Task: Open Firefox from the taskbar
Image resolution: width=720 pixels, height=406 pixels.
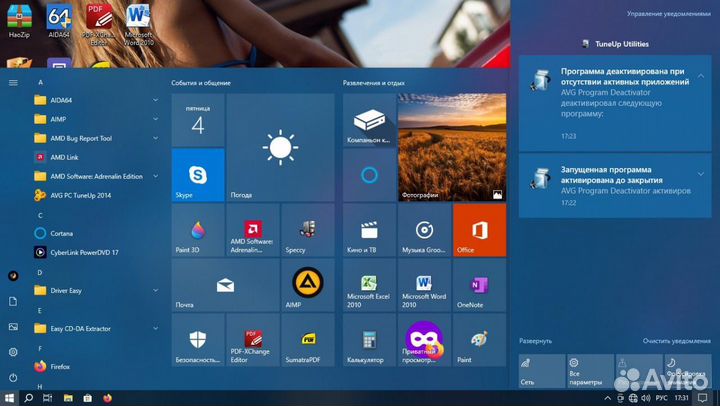Action: (x=107, y=398)
